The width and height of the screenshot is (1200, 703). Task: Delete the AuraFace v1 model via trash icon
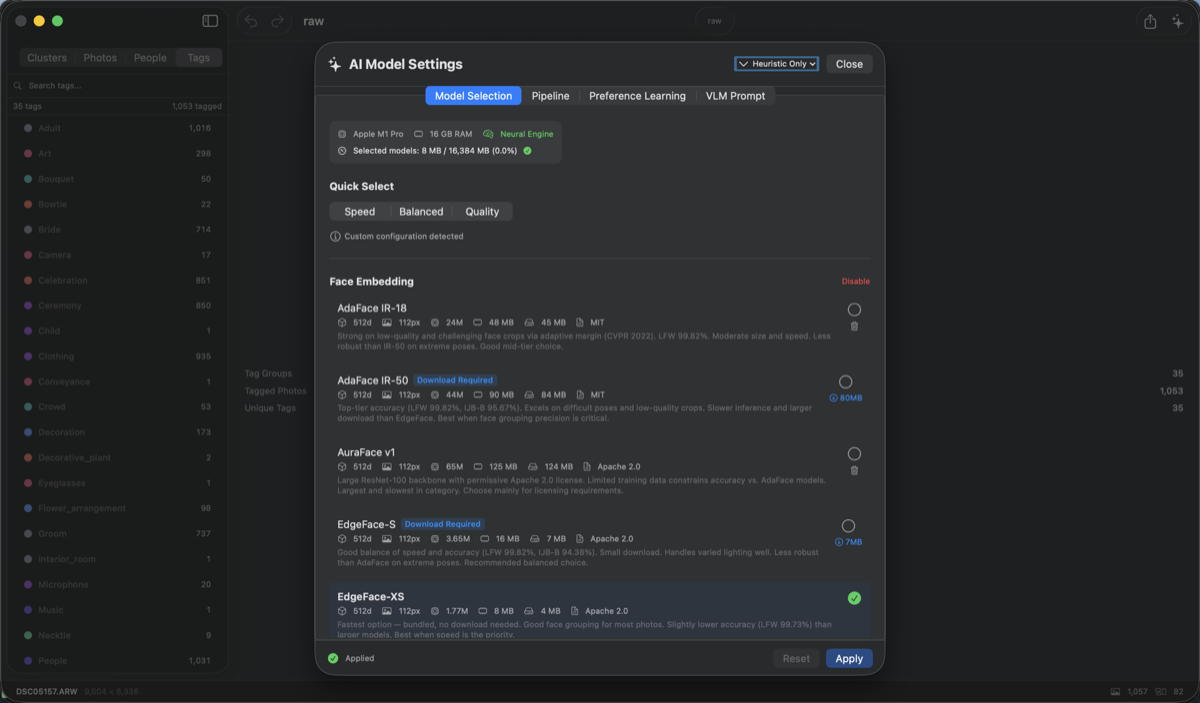click(854, 470)
